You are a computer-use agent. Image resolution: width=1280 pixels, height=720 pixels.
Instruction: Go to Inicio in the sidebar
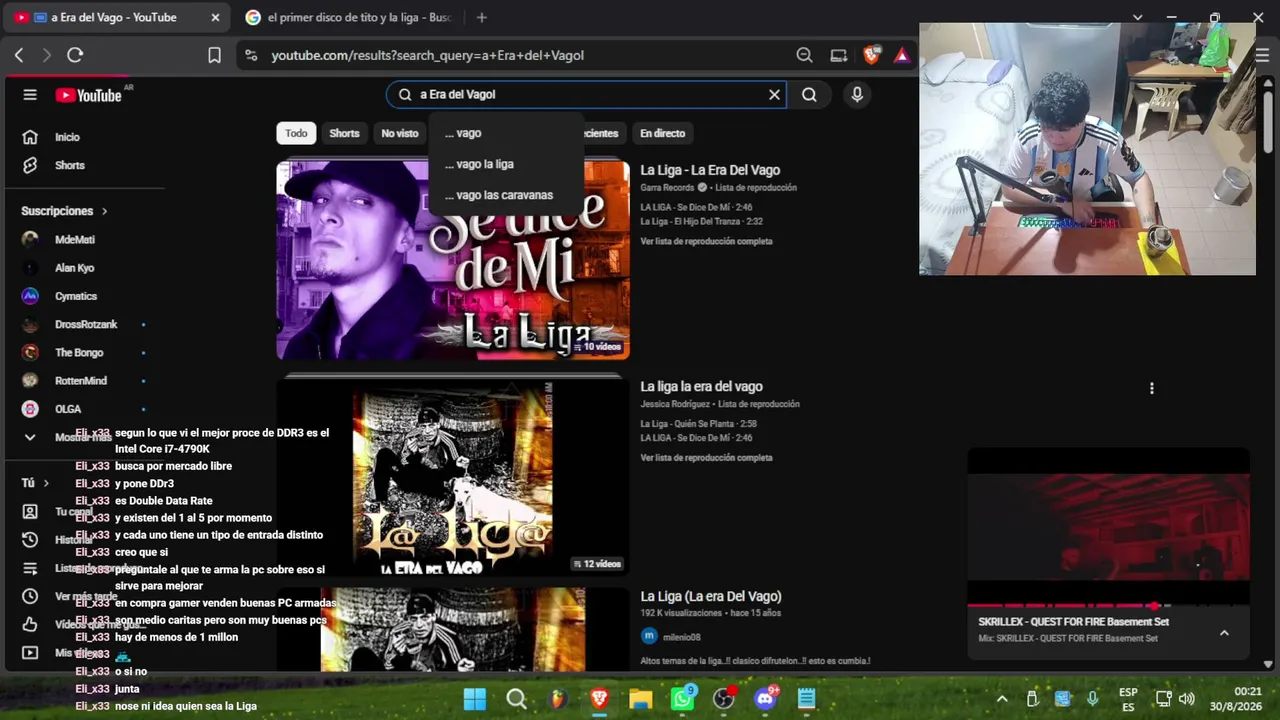point(66,137)
